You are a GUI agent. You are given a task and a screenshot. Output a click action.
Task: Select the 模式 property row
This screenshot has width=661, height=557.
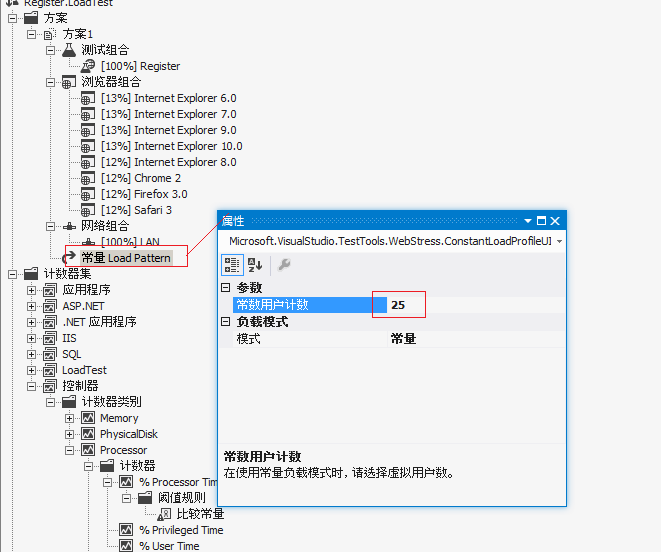(399, 339)
